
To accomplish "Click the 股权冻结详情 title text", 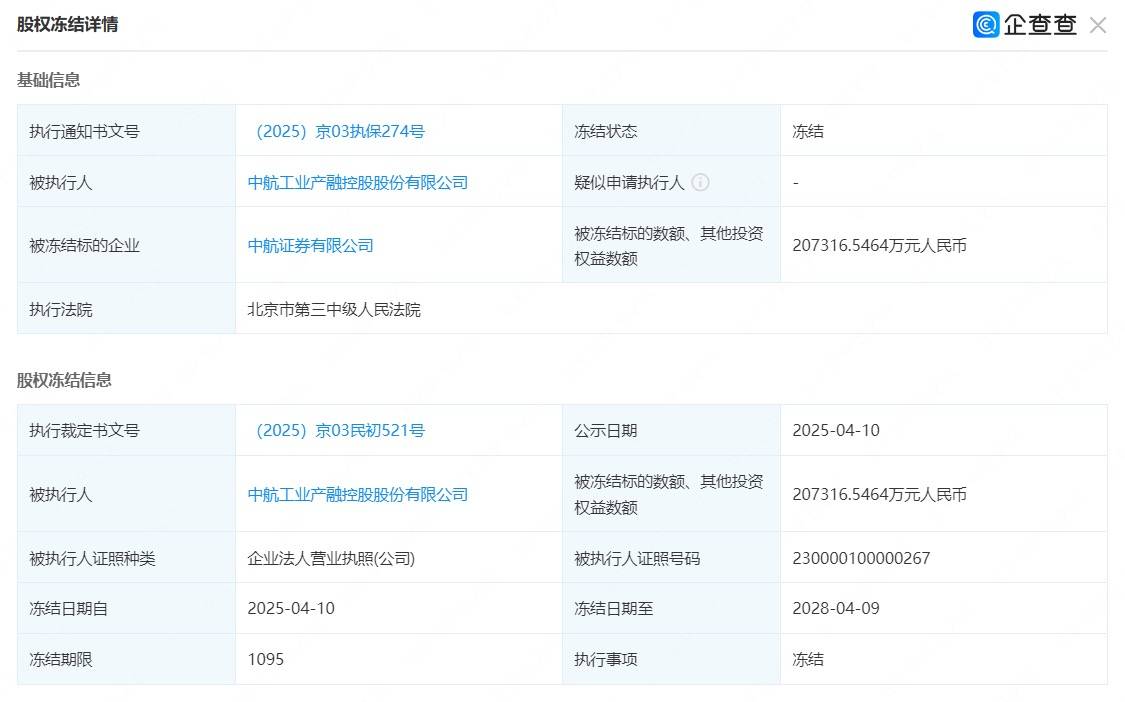I will (67, 24).
